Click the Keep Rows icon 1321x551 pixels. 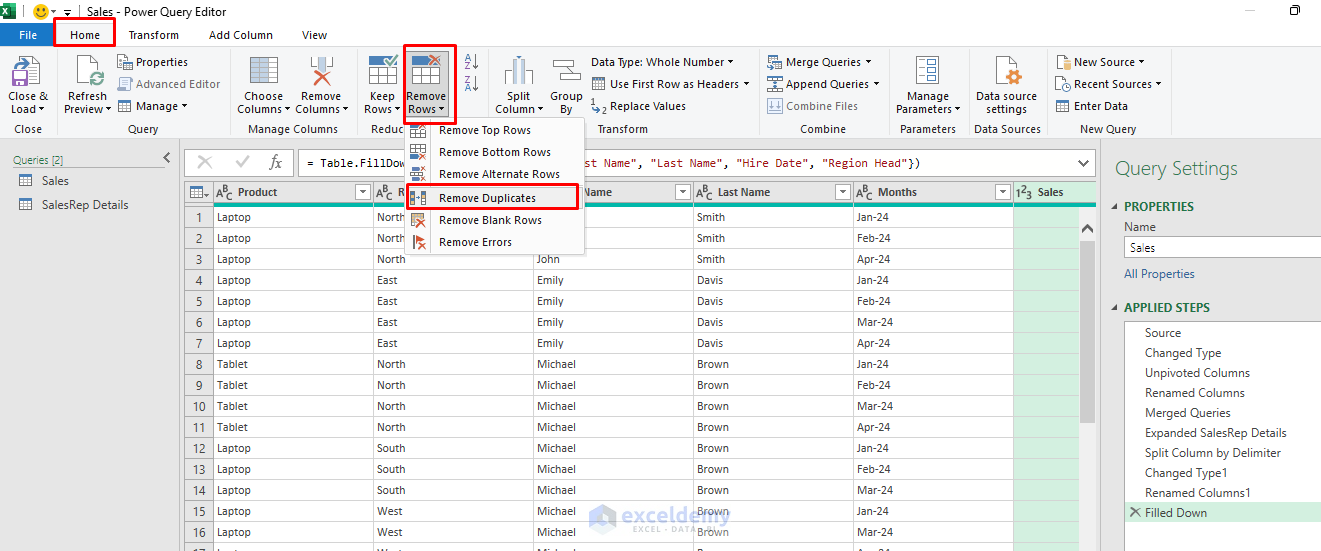(x=383, y=70)
